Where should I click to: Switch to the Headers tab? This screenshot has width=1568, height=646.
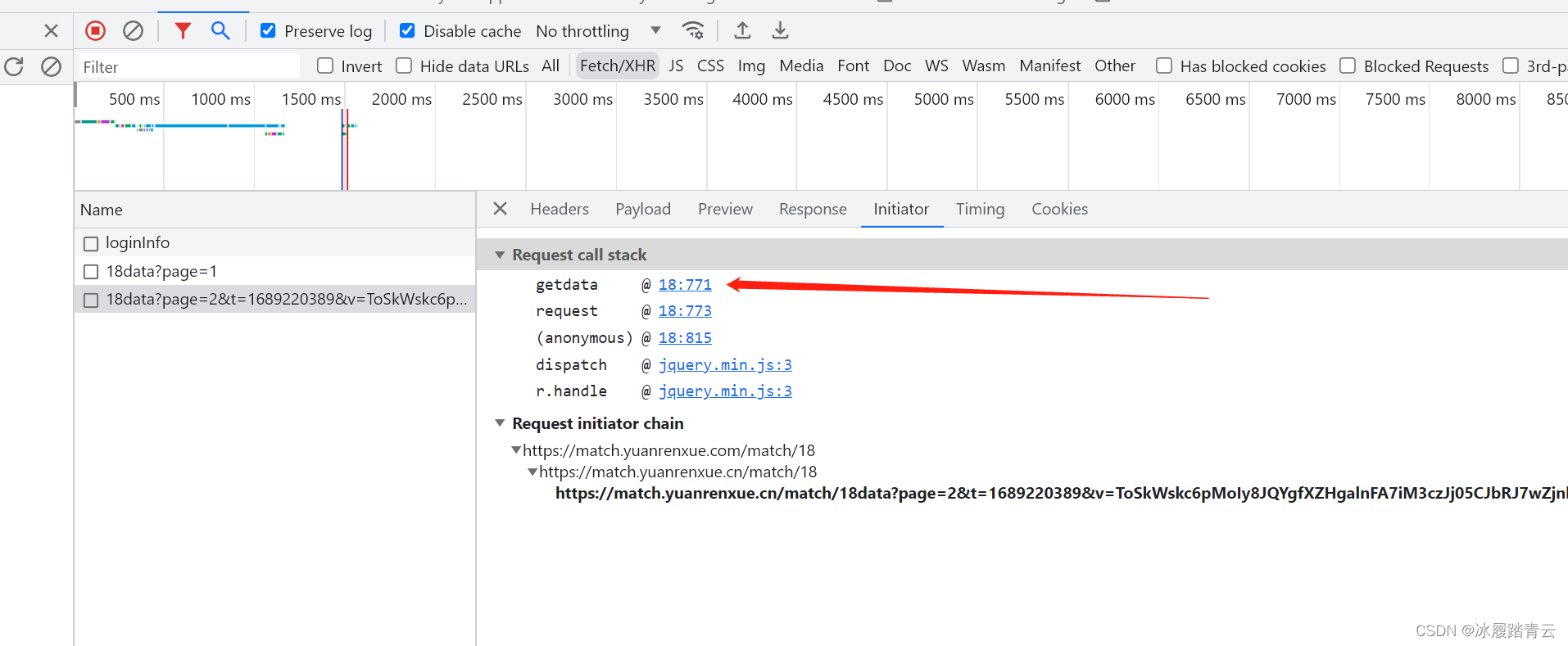(x=560, y=209)
